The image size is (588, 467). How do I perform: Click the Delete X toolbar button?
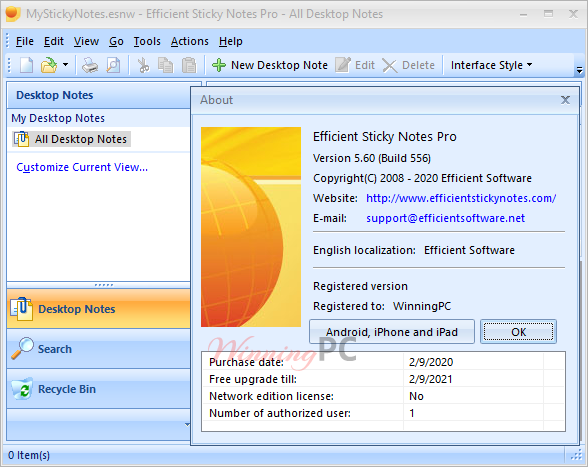408,65
